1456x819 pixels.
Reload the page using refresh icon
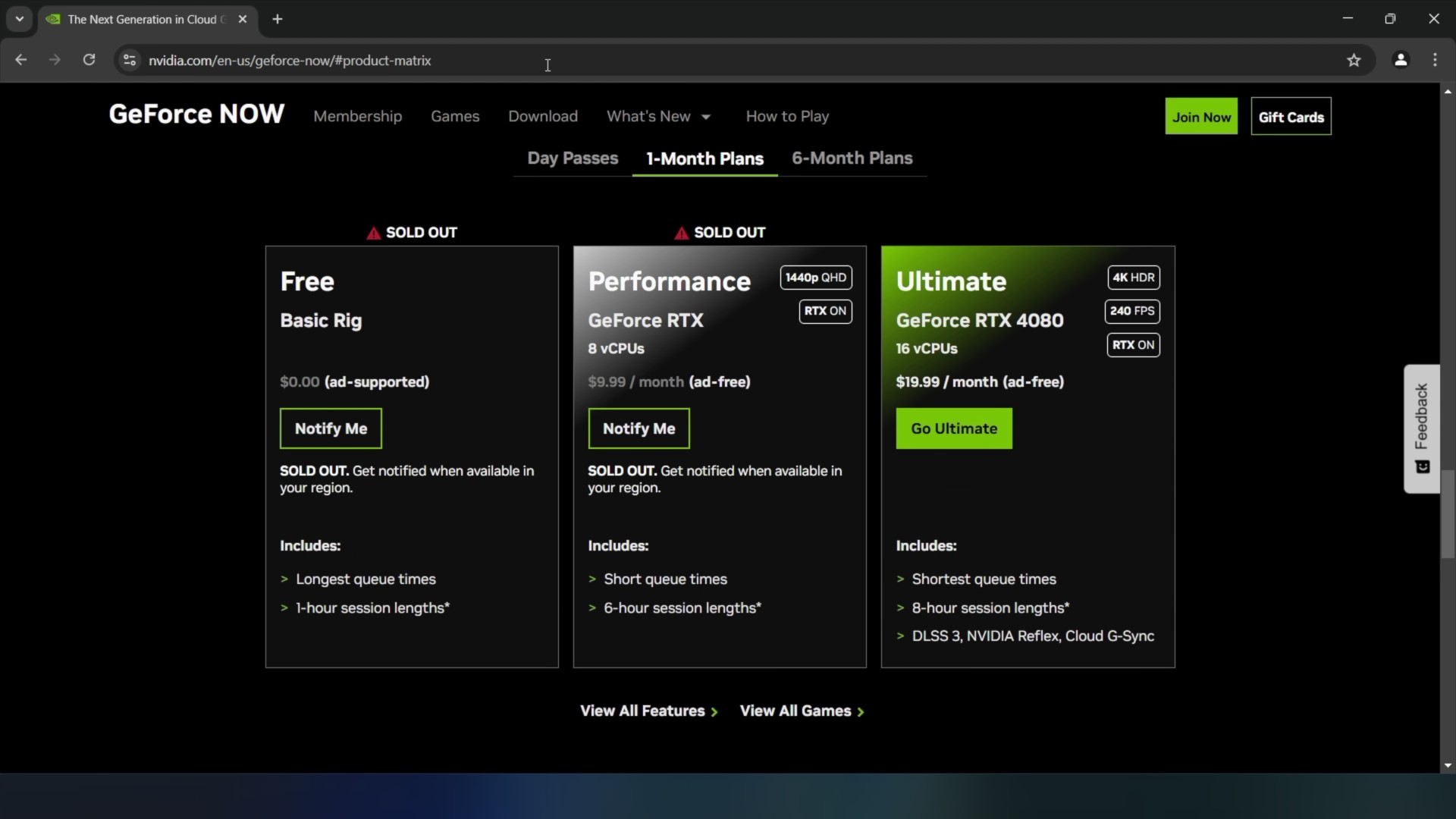click(89, 60)
